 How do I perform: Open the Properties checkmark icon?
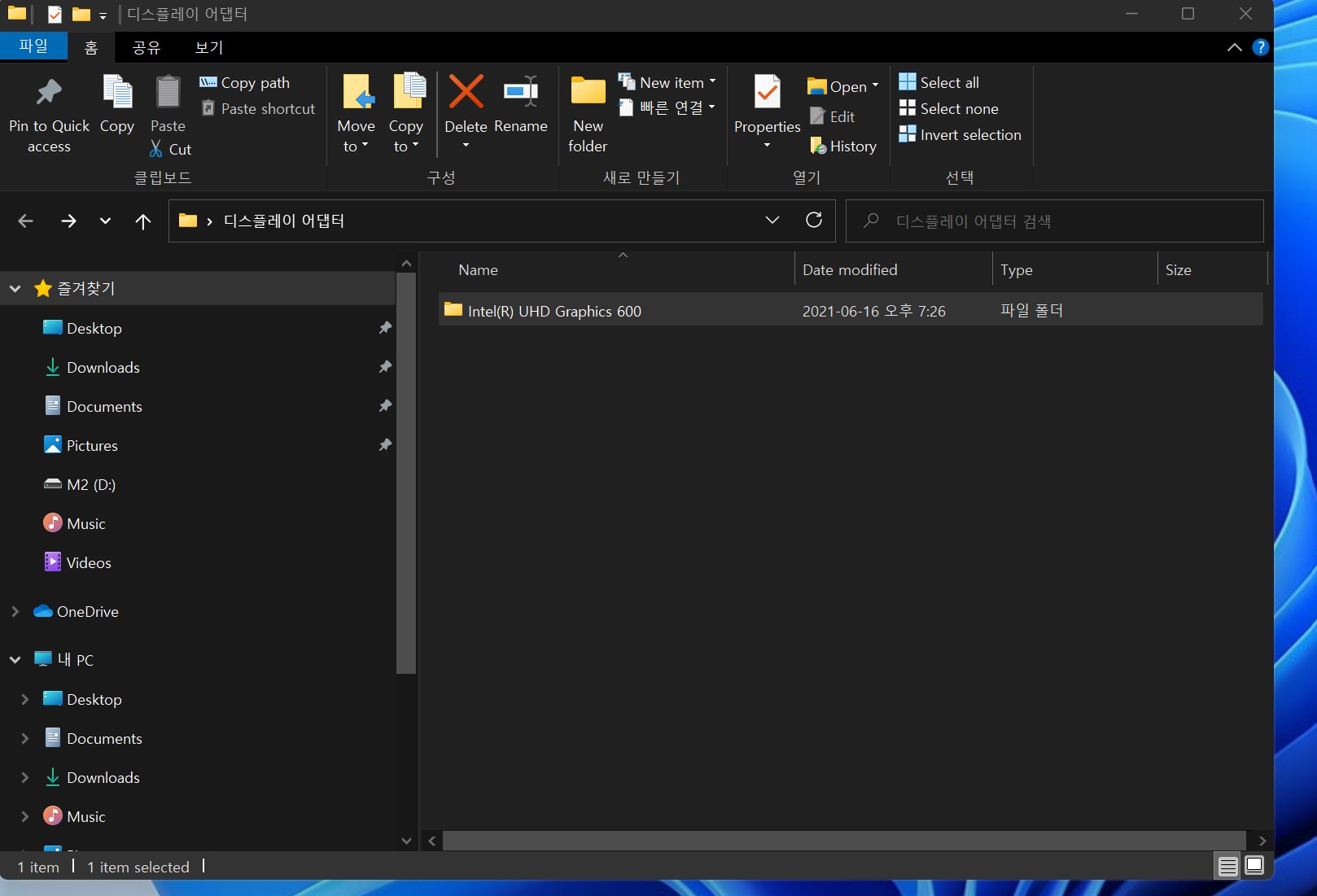pyautogui.click(x=767, y=92)
